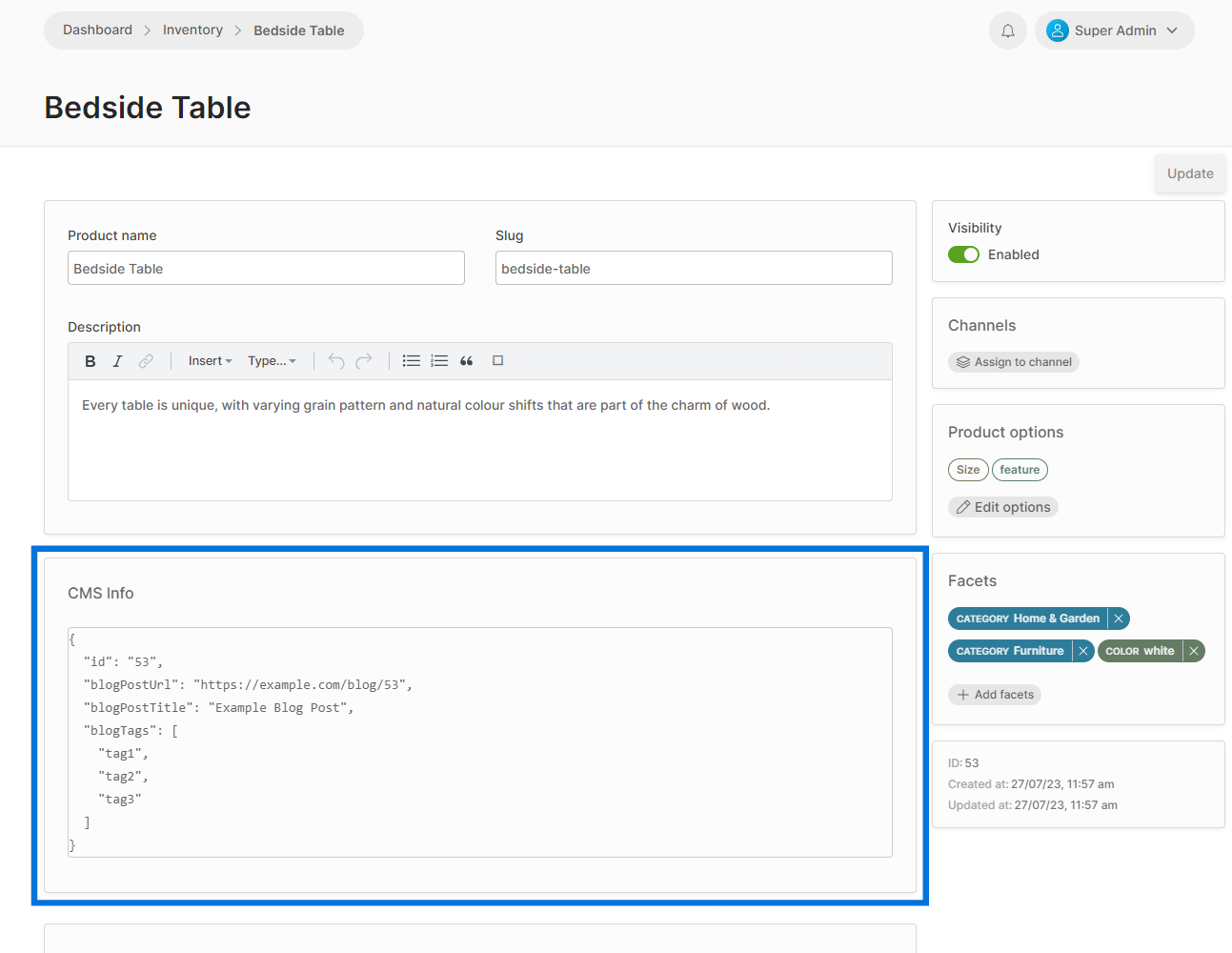Click the Update button
1232x953 pixels.
pyautogui.click(x=1189, y=173)
